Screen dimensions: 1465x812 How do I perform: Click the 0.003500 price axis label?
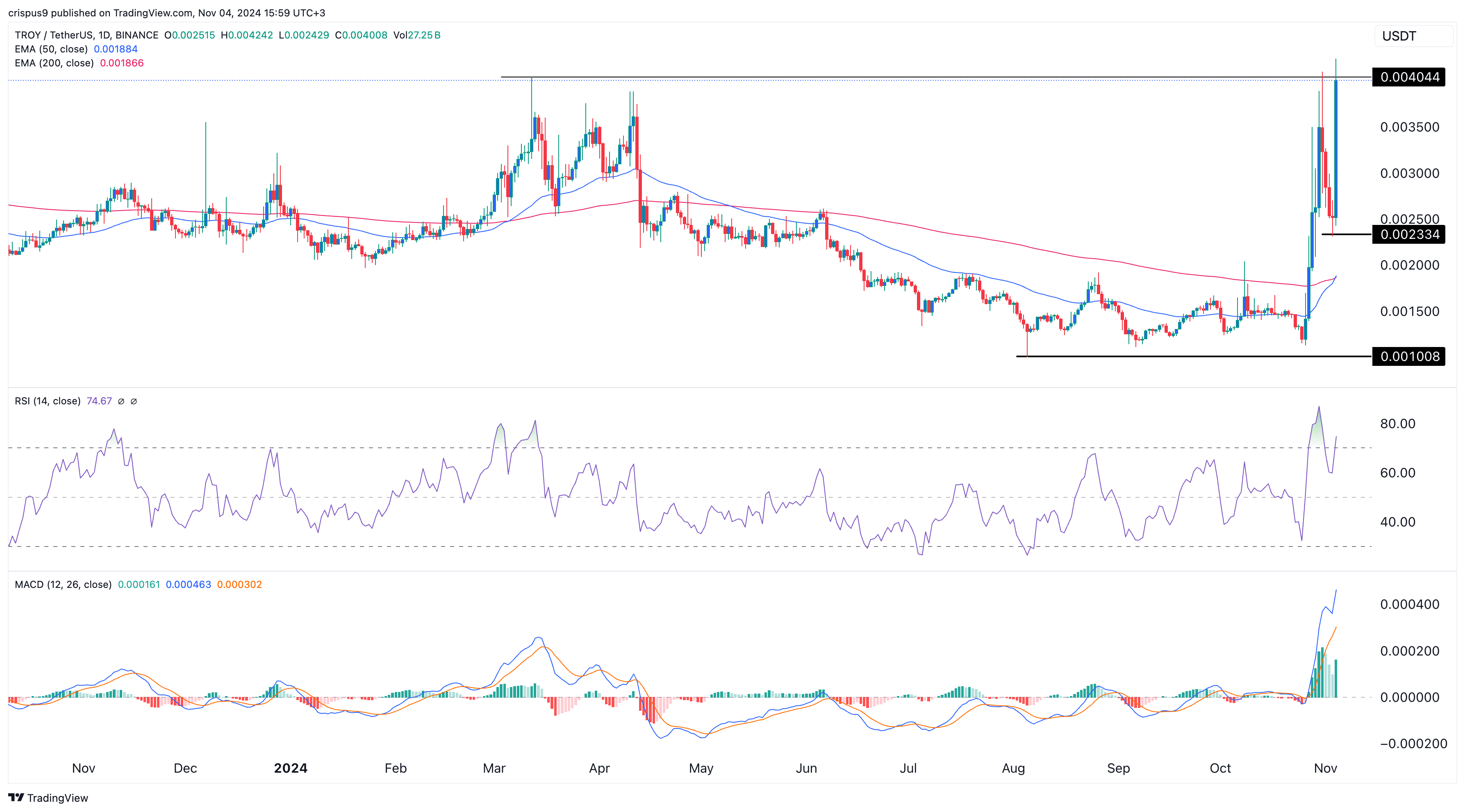click(x=1410, y=127)
